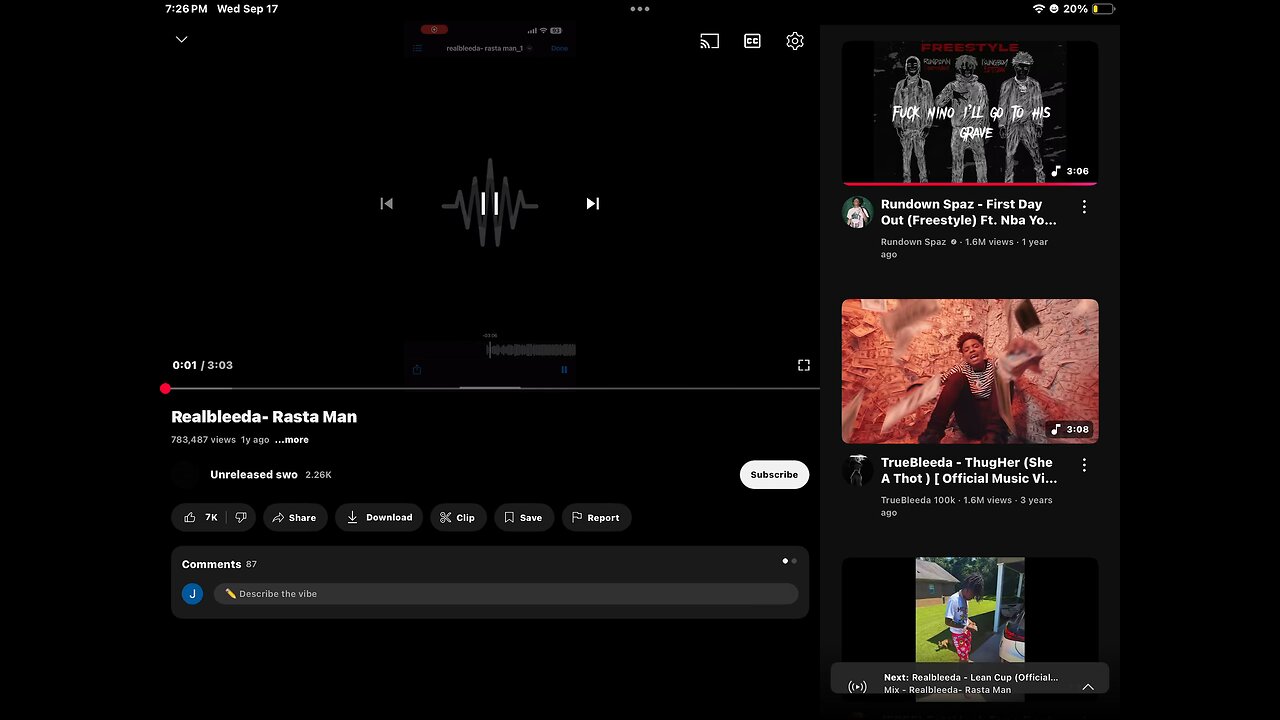Download the video

coord(379,518)
